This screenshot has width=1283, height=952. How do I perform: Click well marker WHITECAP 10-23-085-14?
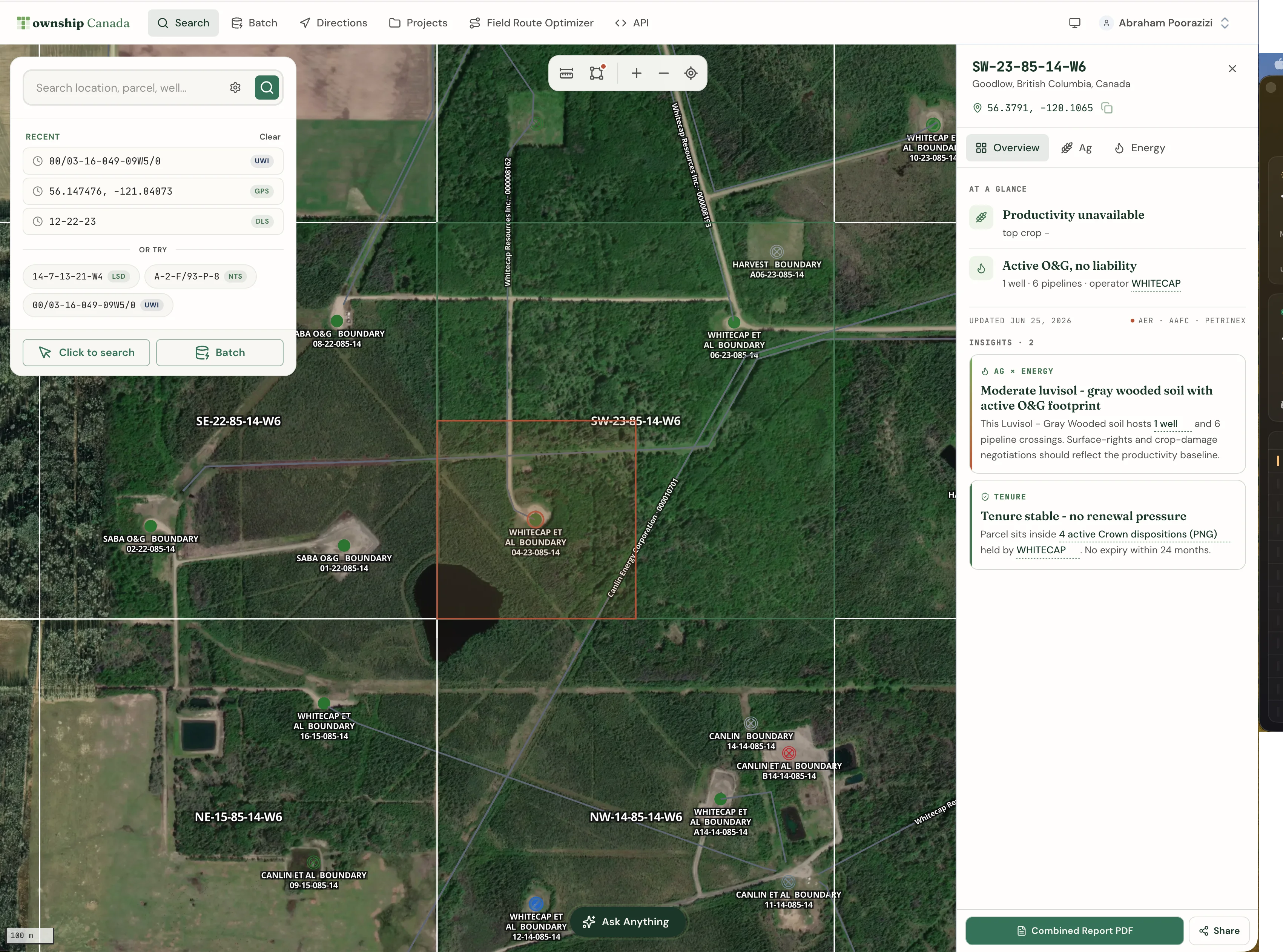(933, 124)
